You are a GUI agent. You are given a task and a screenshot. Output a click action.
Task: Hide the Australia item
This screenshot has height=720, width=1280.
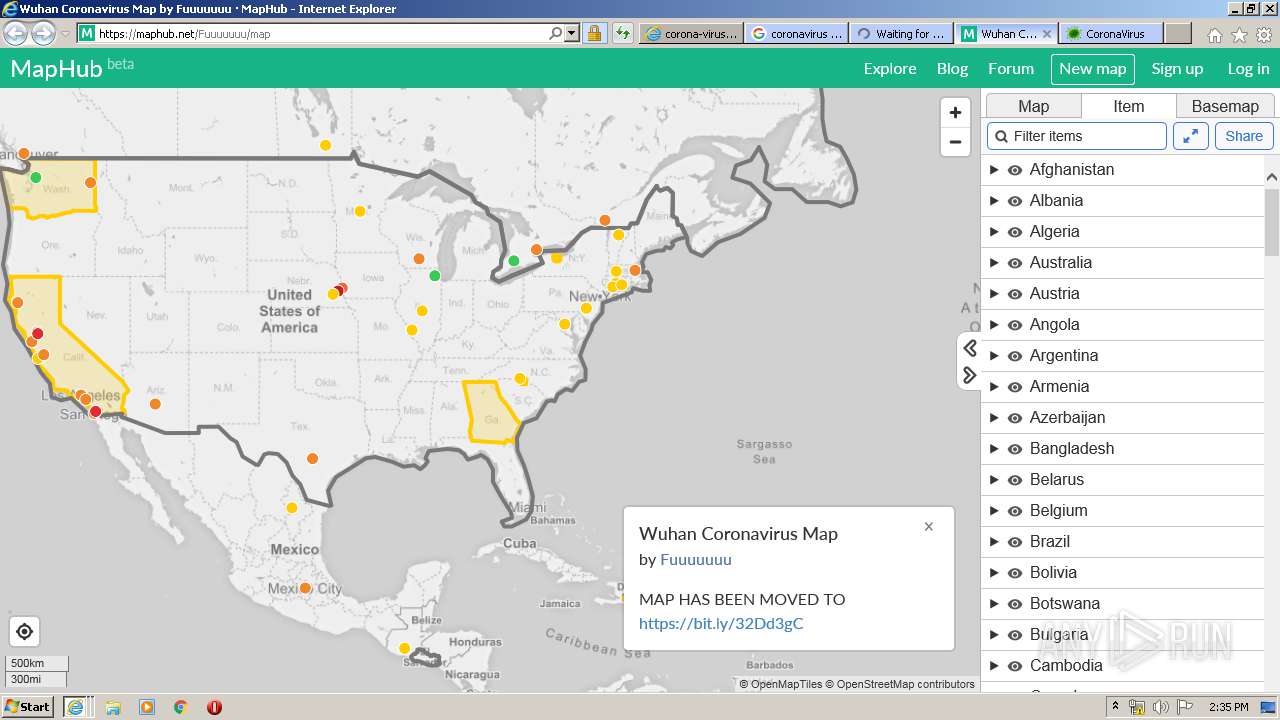click(1015, 263)
